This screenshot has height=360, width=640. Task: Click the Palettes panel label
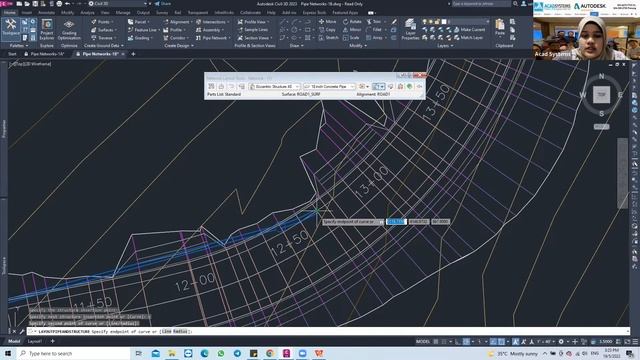pos(18,46)
